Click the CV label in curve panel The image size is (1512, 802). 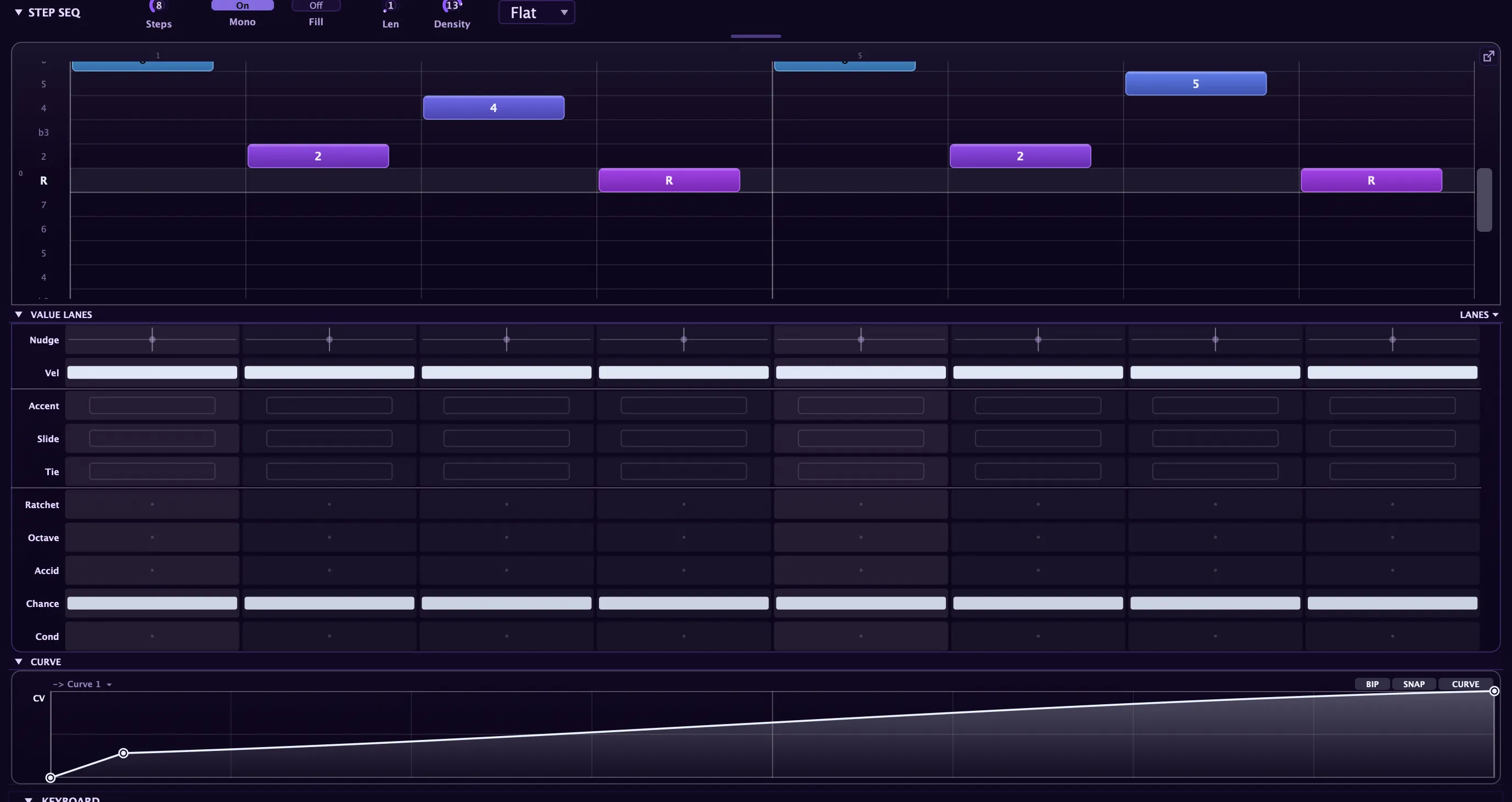coord(39,698)
